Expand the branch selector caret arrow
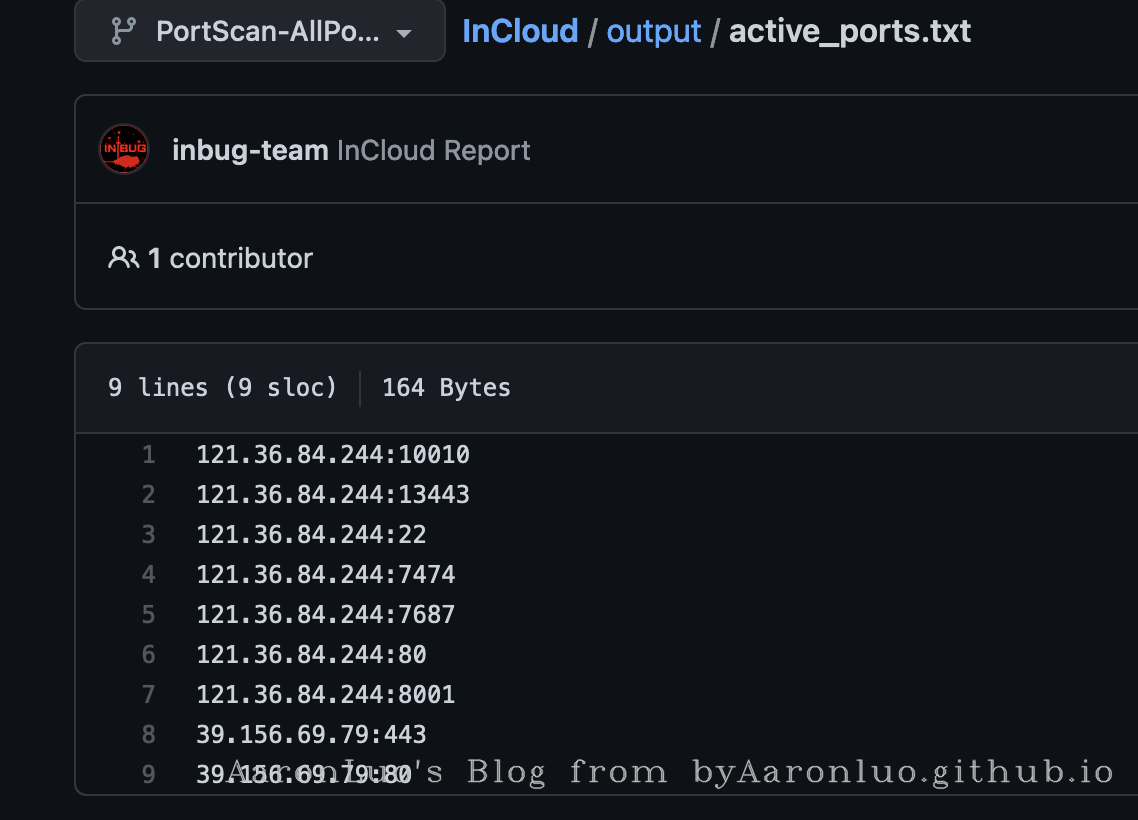Screen dimensions: 1138x820 [404, 33]
